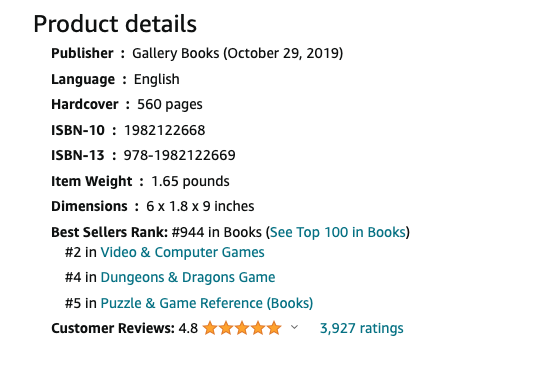Click the ISBN-10 number 1982122668
The image size is (557, 380).
click(164, 130)
